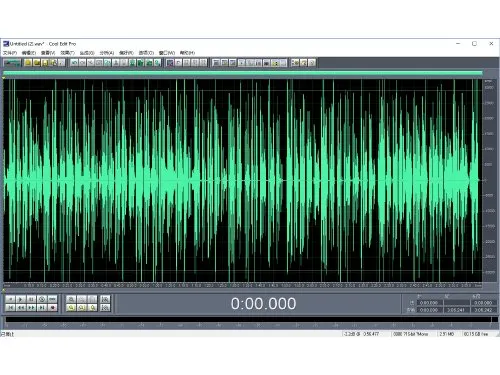Switch to multitrack view via the first toolbar button

tap(12, 62)
